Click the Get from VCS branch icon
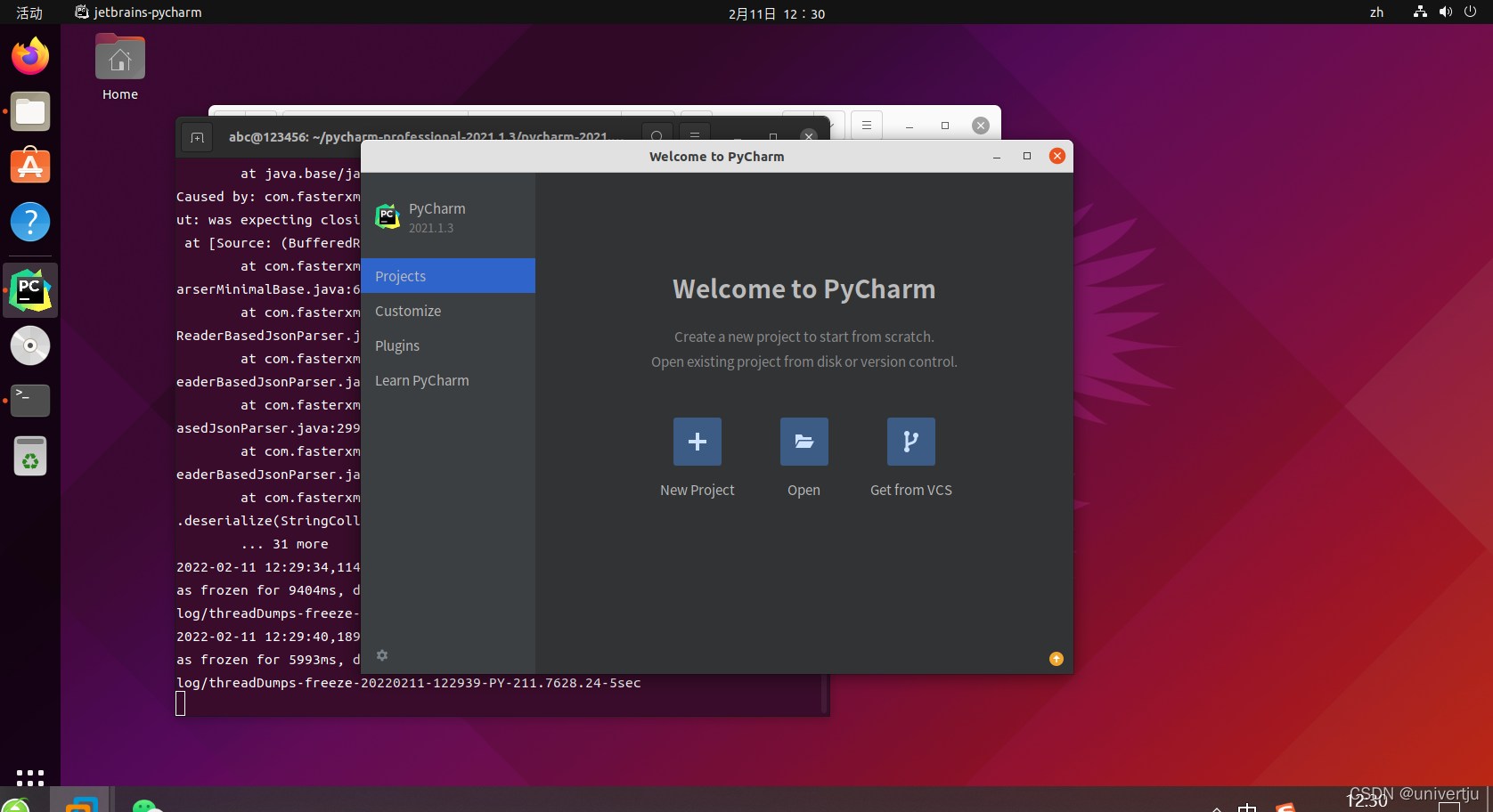This screenshot has width=1493, height=812. pos(911,442)
